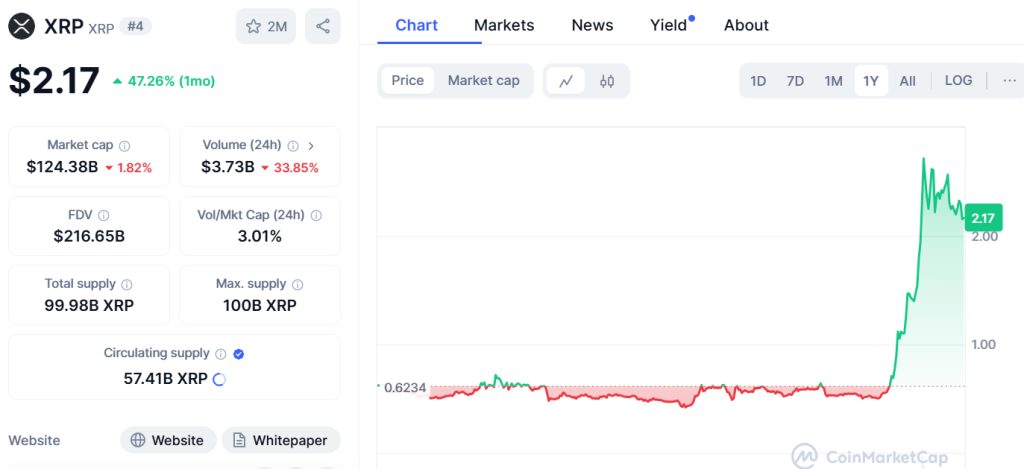
Task: Toggle LOG scale on chart
Action: point(959,81)
